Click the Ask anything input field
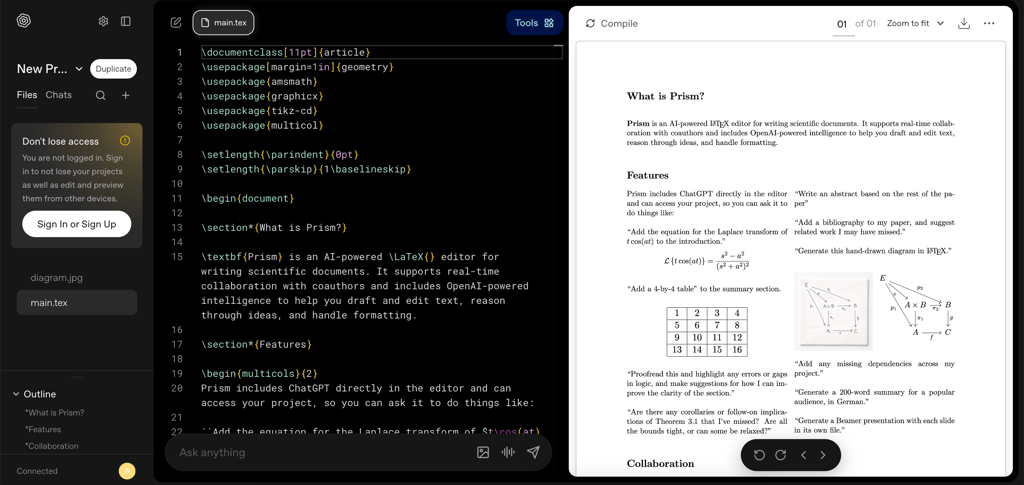1024x485 pixels. click(x=320, y=452)
